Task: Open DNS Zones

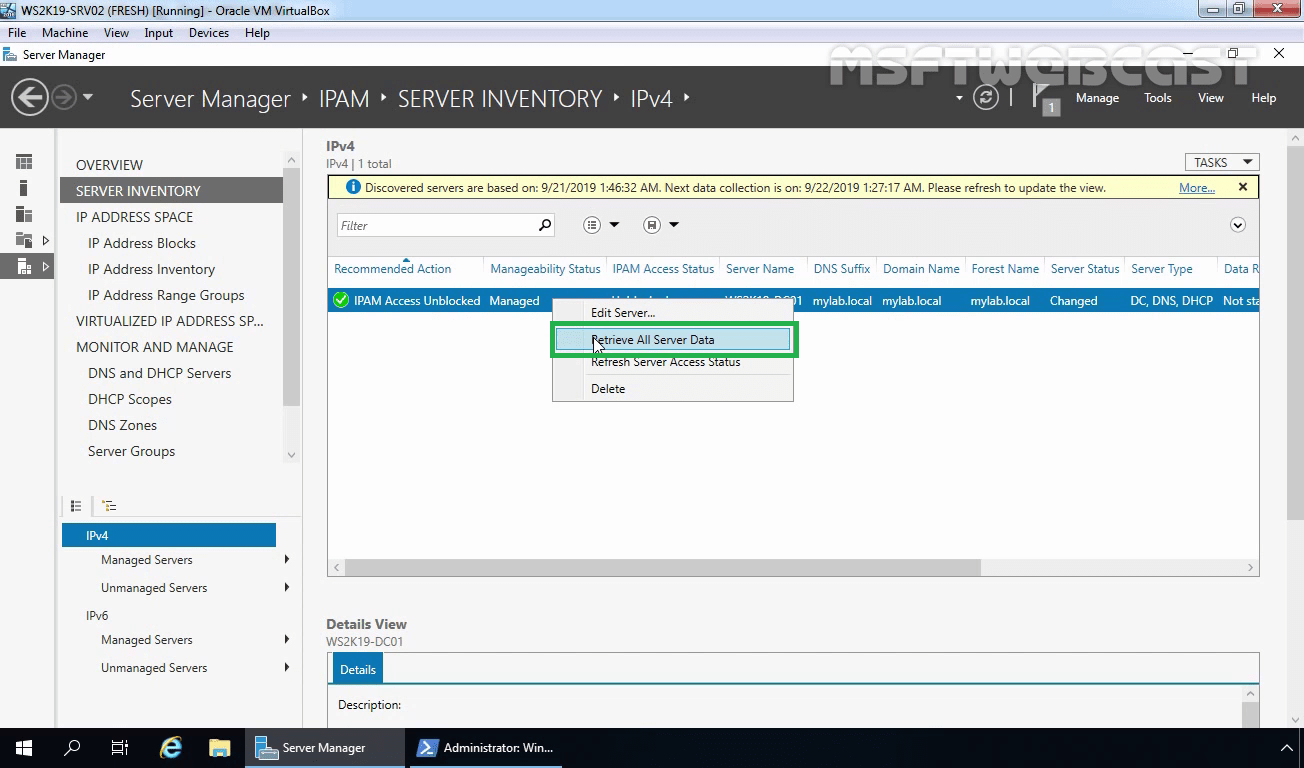Action: pos(122,425)
